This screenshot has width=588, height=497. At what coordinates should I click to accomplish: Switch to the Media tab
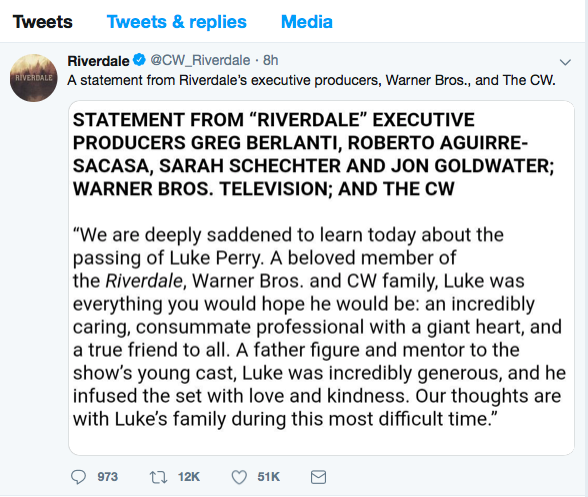pos(307,22)
